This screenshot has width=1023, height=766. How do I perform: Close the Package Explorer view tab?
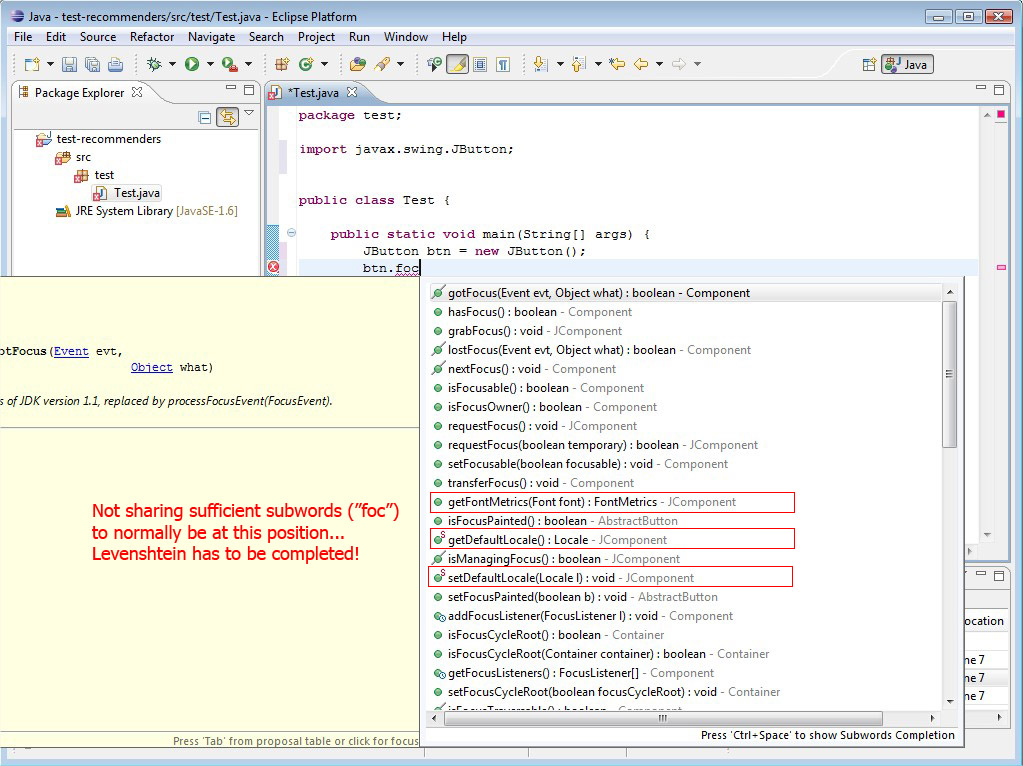[x=137, y=92]
